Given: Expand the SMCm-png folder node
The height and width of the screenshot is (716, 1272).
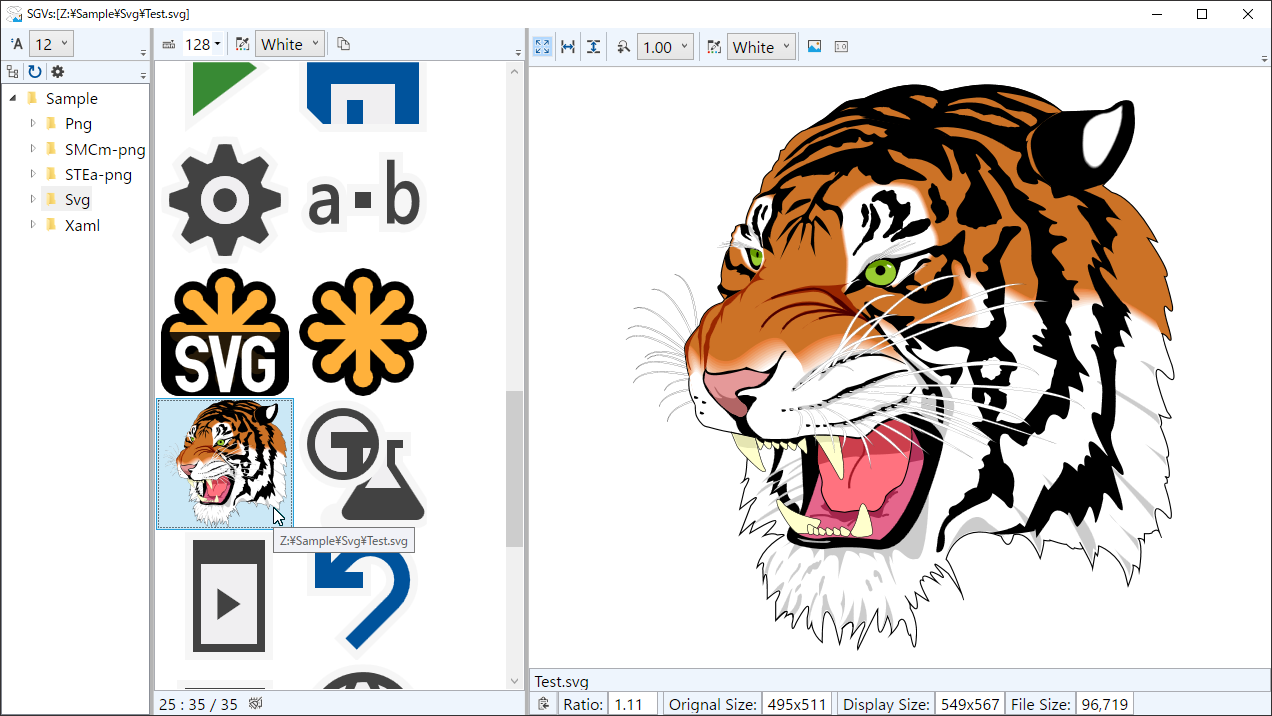Looking at the screenshot, I should (x=33, y=149).
